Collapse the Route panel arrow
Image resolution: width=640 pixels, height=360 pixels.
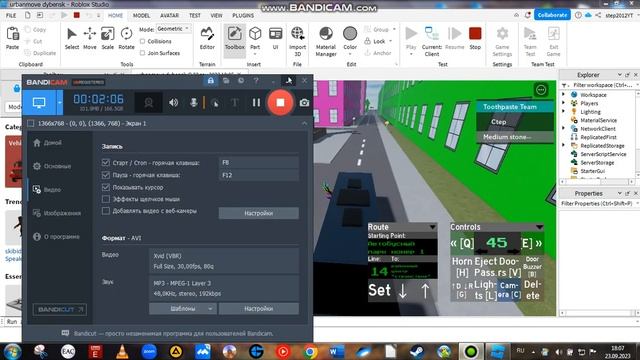pyautogui.click(x=432, y=227)
